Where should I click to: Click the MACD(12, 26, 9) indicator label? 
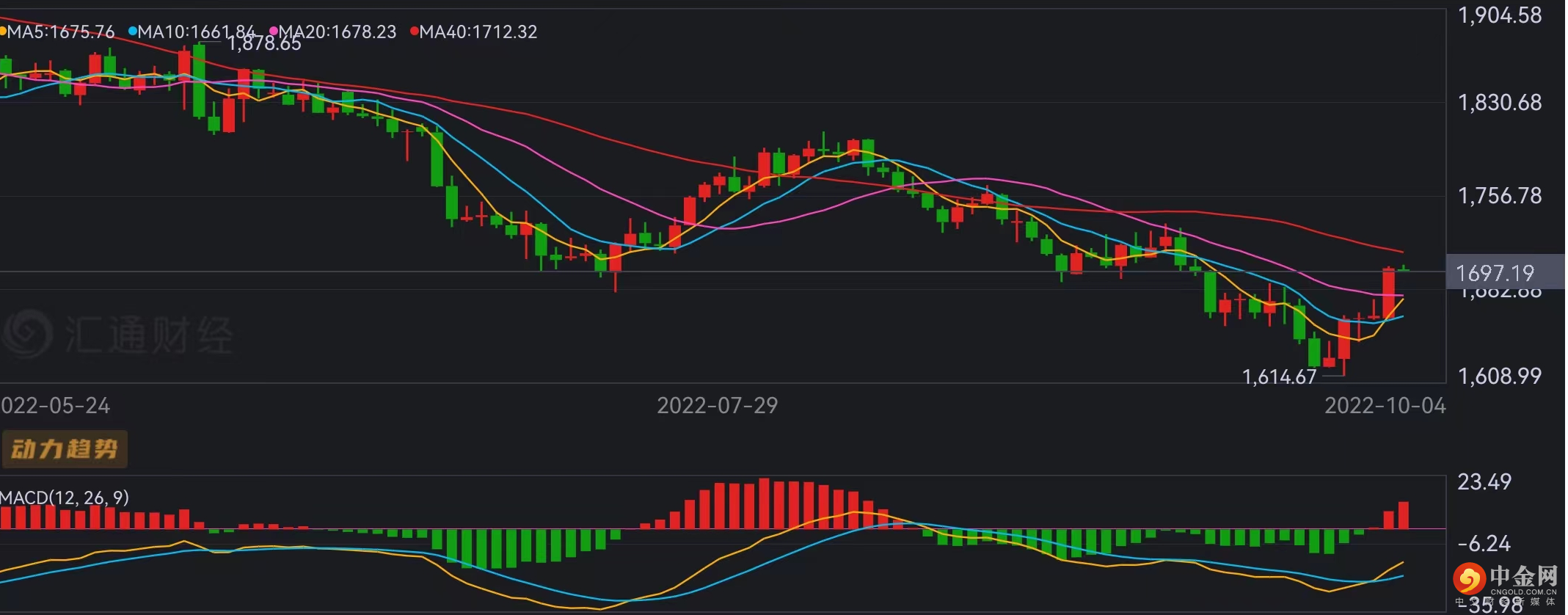65,498
